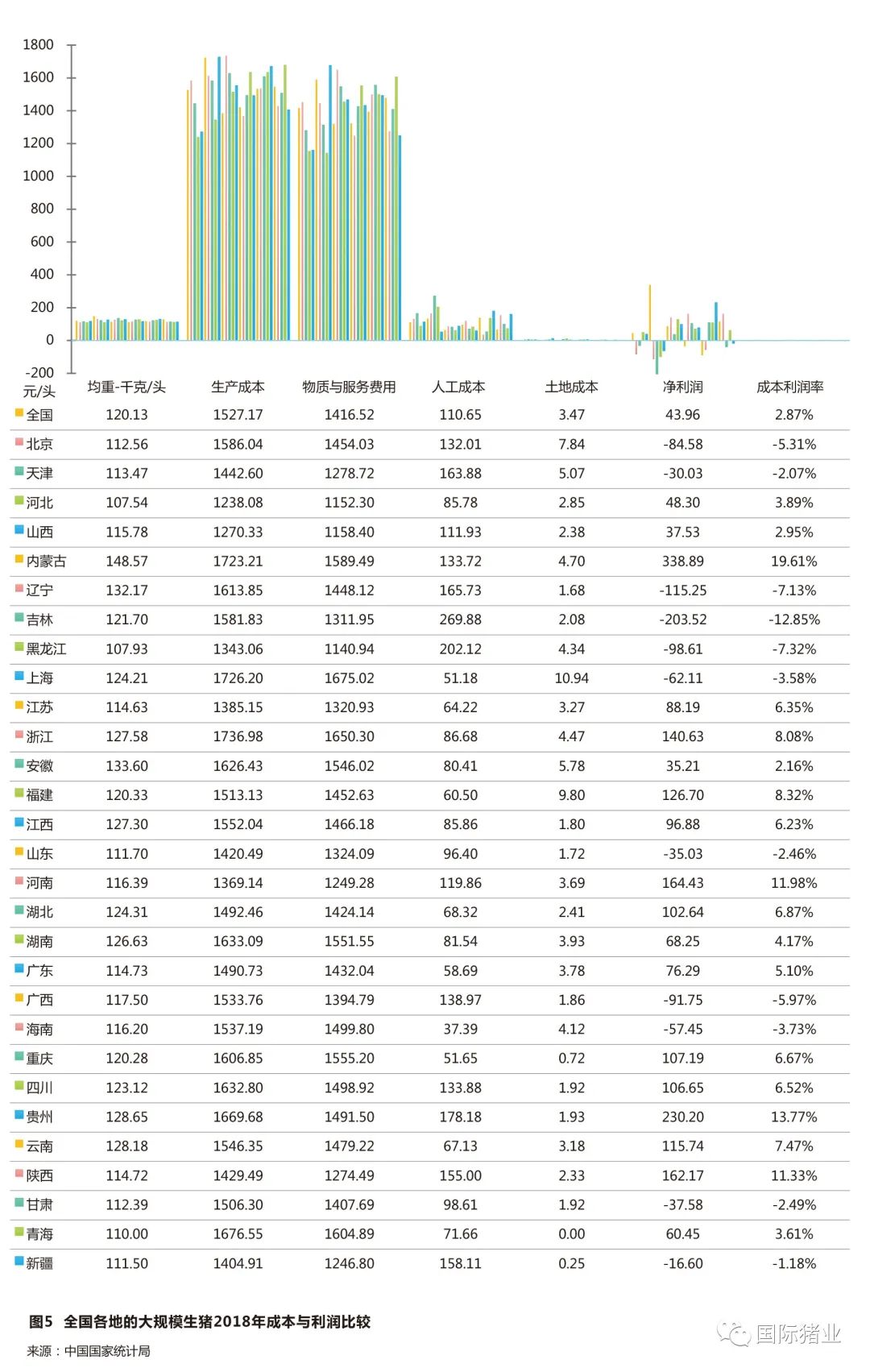This screenshot has width=870, height=1372.
Task: Click the 土地成本 column header
Action: (571, 387)
